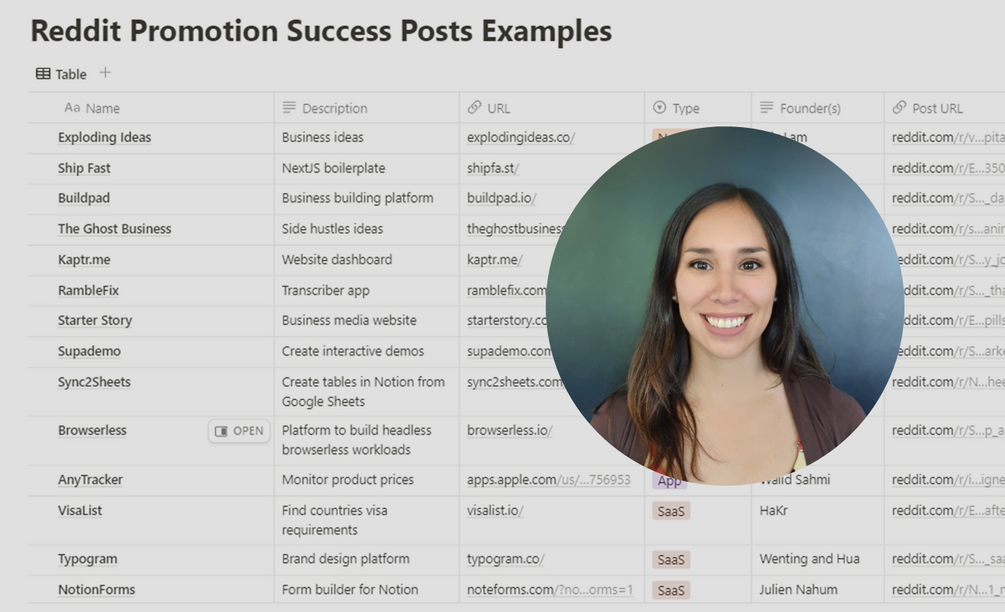Click the Table grid icon
This screenshot has width=1005, height=612.
pos(43,74)
